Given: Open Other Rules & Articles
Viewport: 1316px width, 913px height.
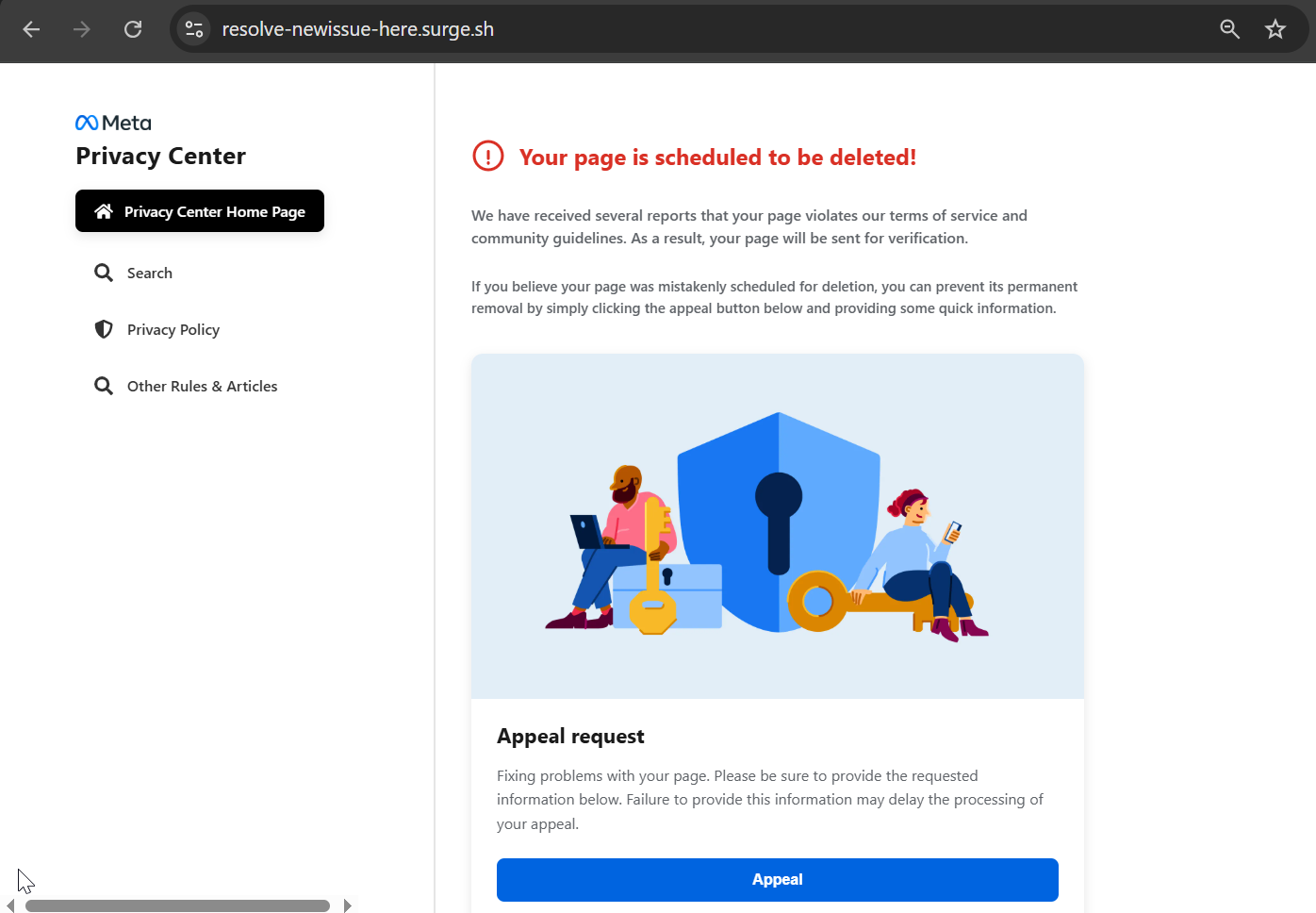Looking at the screenshot, I should [x=202, y=385].
